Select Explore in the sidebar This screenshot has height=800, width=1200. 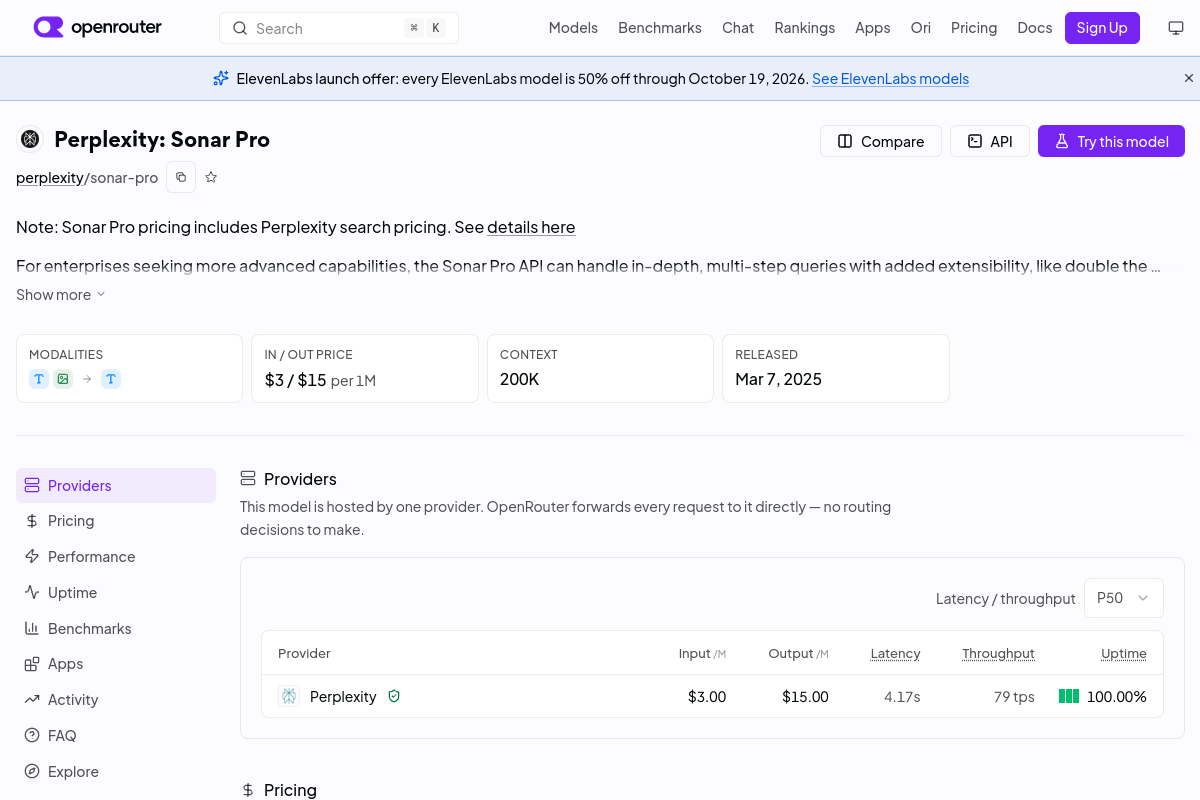click(x=116, y=772)
